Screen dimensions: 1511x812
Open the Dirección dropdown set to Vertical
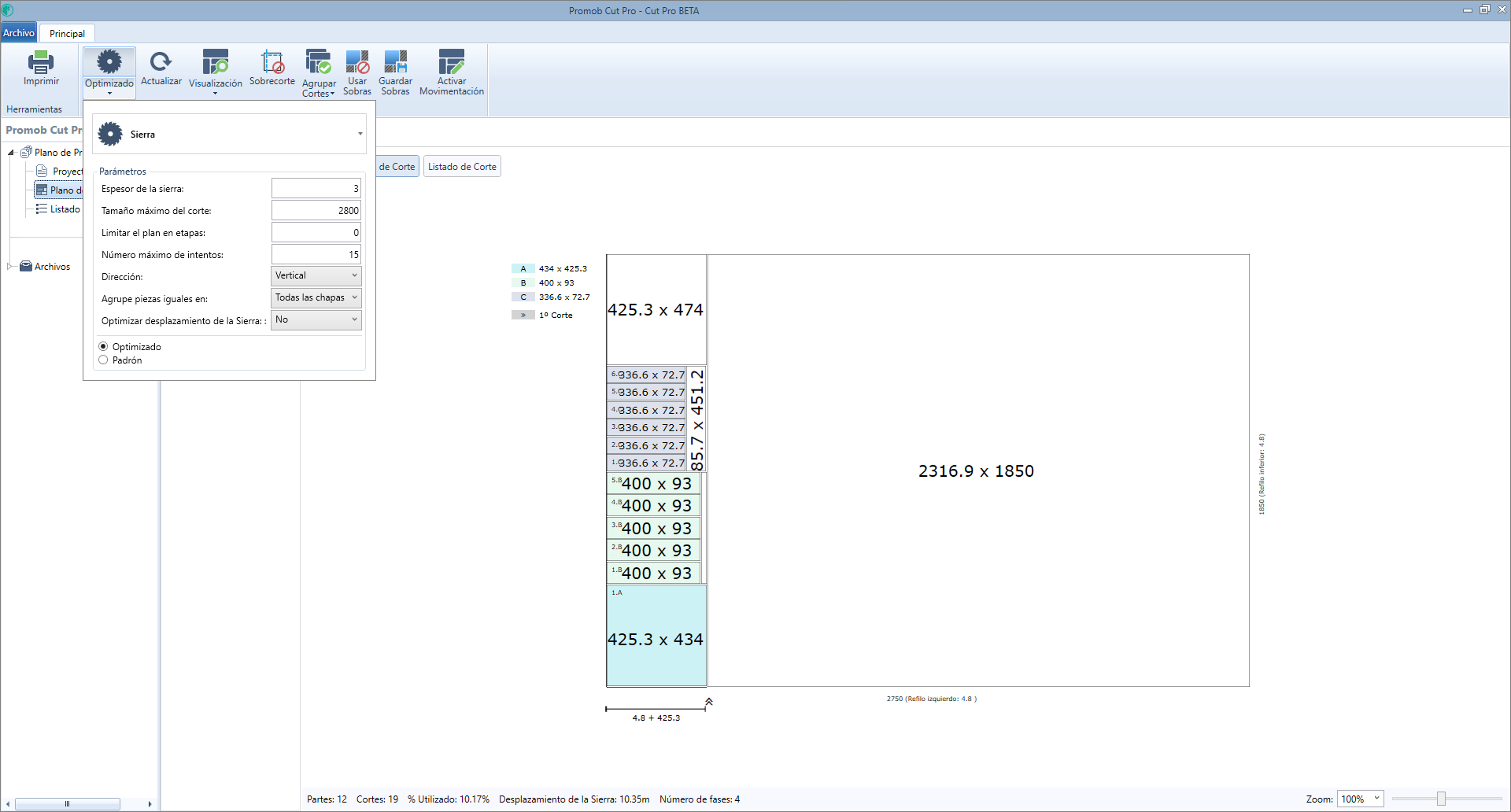(316, 276)
